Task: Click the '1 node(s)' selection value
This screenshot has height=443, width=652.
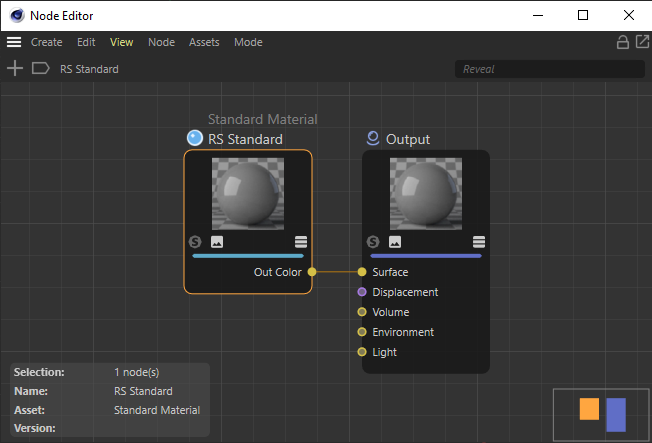Action: coord(137,372)
